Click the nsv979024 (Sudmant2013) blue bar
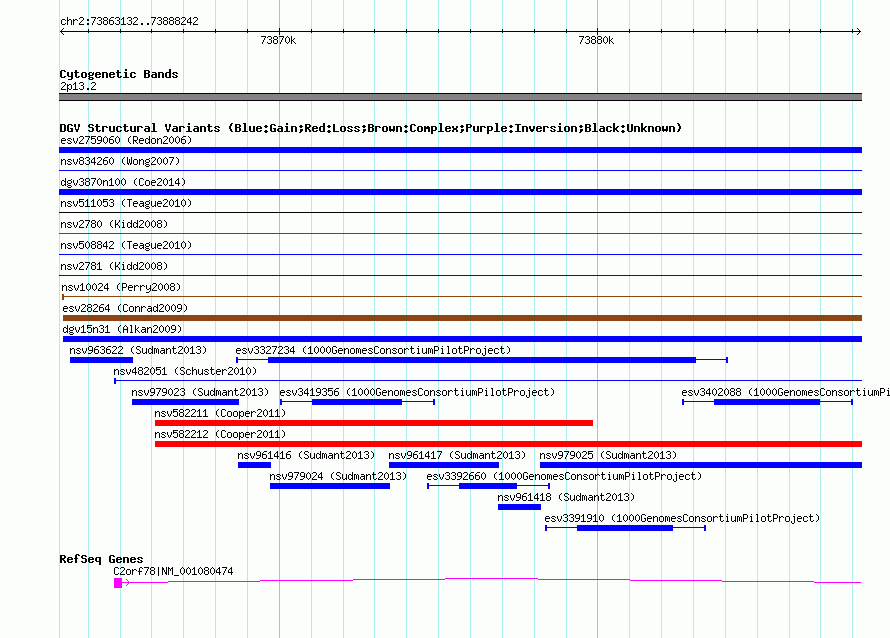The height and width of the screenshot is (638, 890). tap(330, 486)
